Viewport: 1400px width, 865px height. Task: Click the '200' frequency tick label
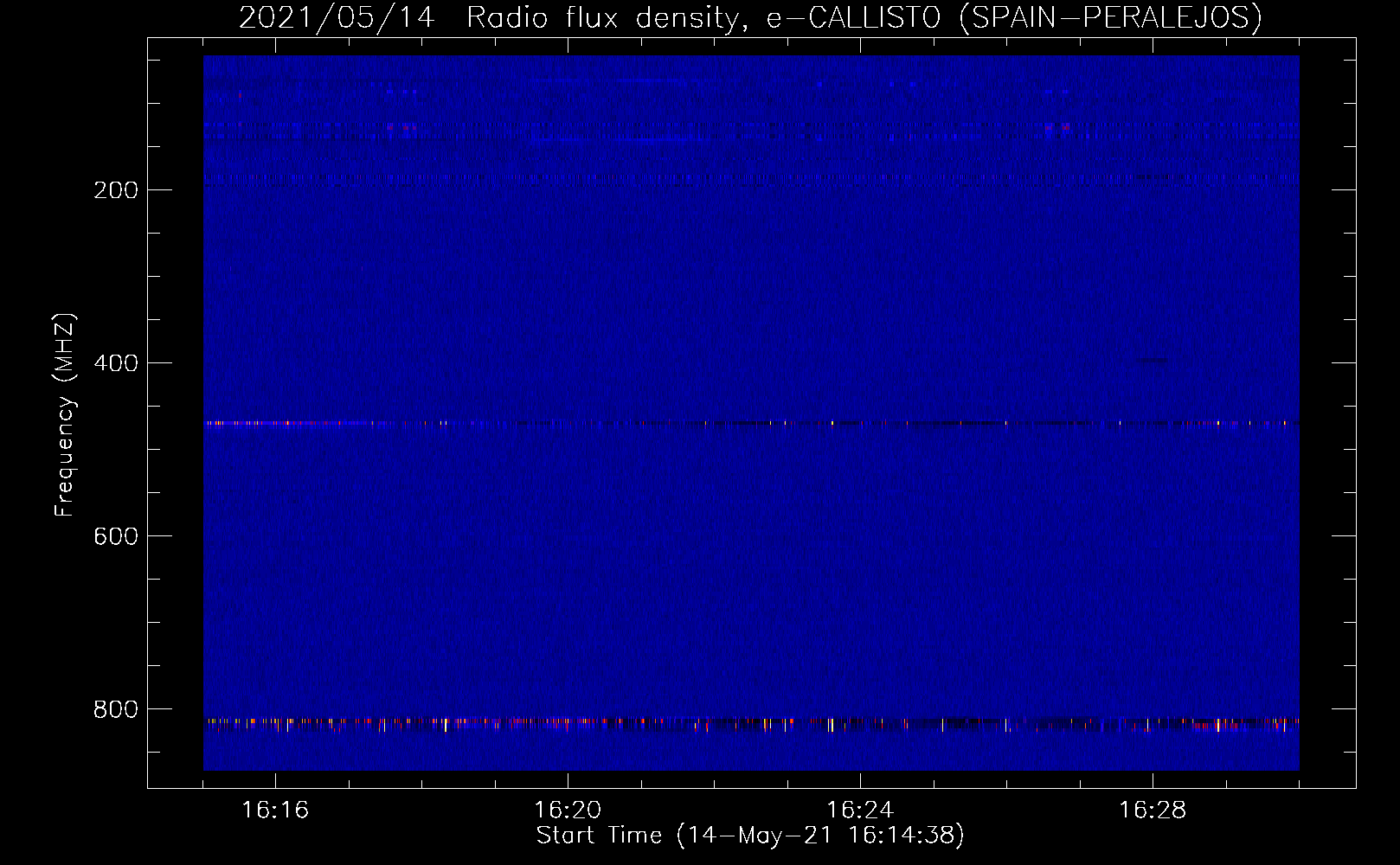point(116,190)
